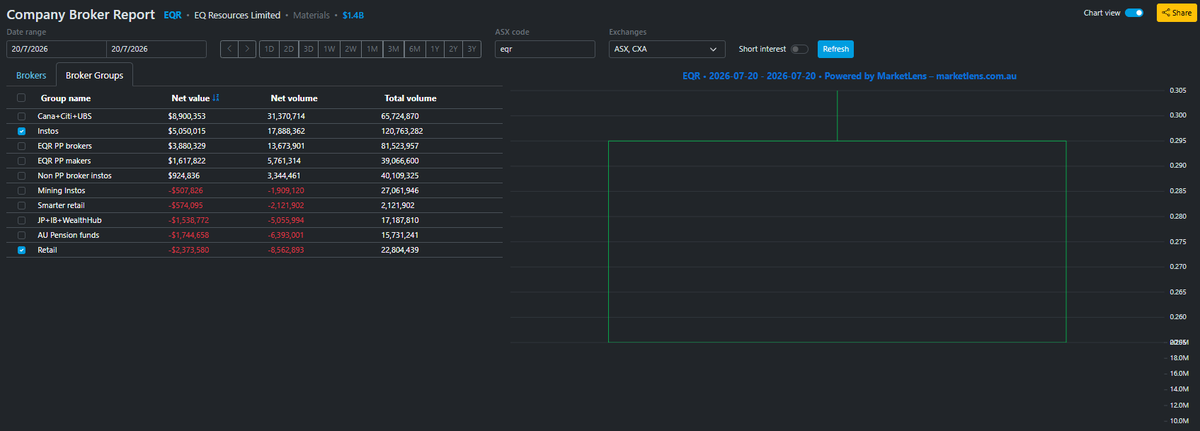This screenshot has height=431, width=1200.
Task: Click the chart title MarketLens text
Action: point(849,76)
